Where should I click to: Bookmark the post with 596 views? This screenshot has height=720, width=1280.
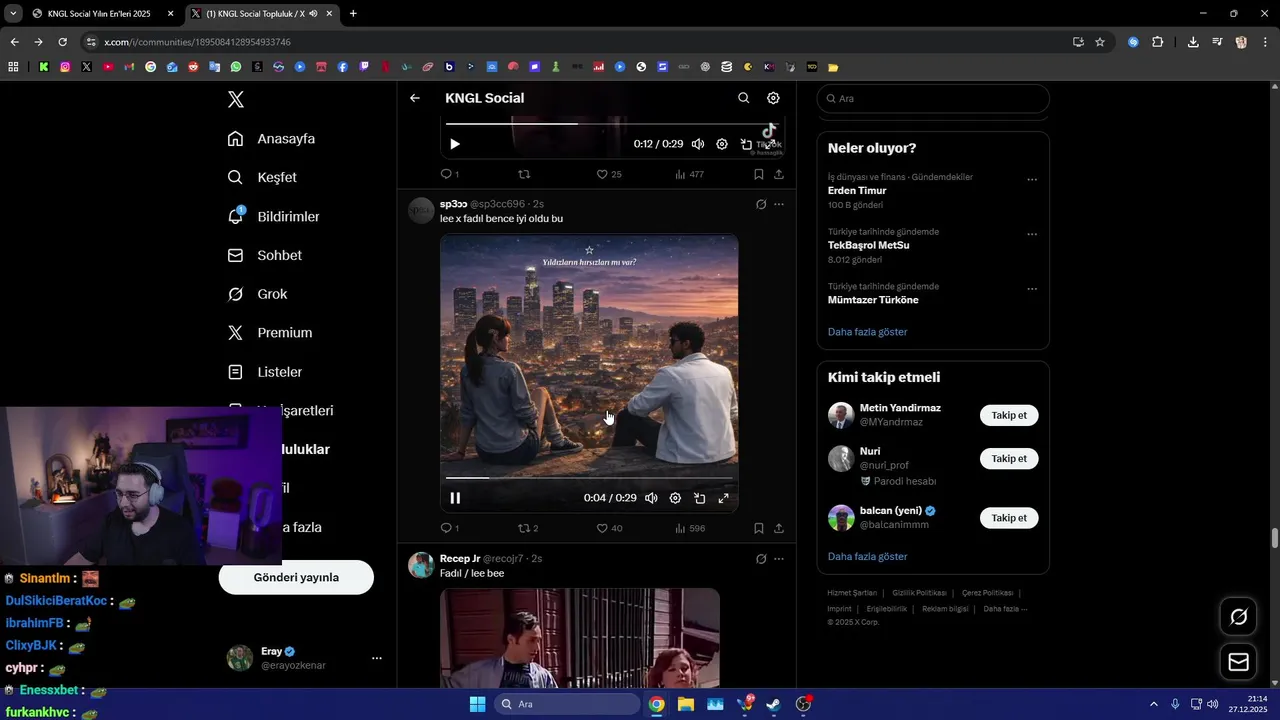click(x=759, y=528)
